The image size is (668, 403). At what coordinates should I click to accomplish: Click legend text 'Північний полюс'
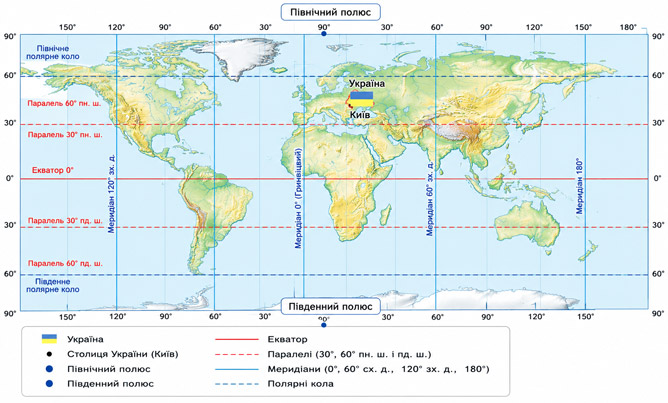pos(109,369)
